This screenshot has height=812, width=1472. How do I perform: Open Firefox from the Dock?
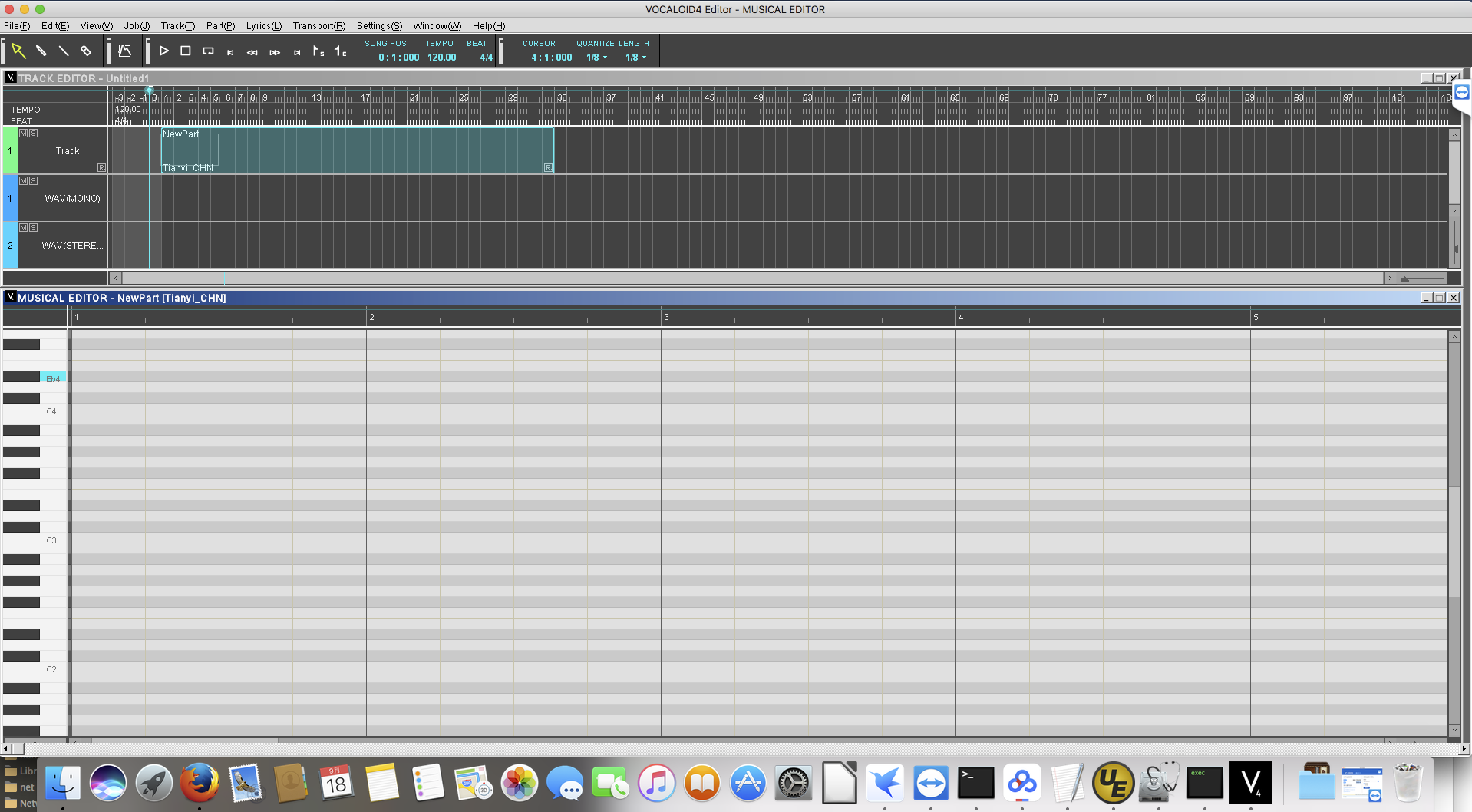pyautogui.click(x=199, y=784)
